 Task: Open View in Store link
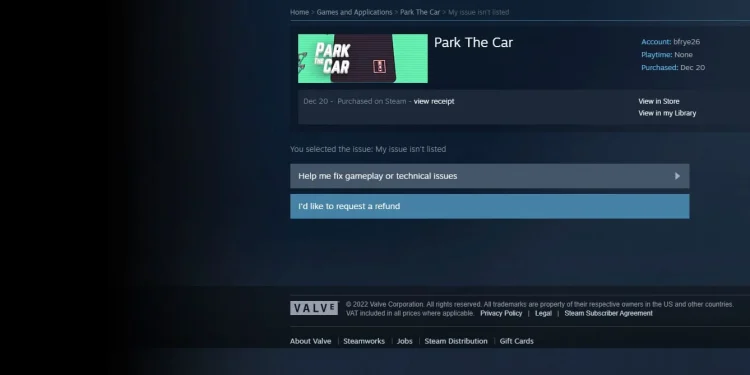pyautogui.click(x=659, y=101)
